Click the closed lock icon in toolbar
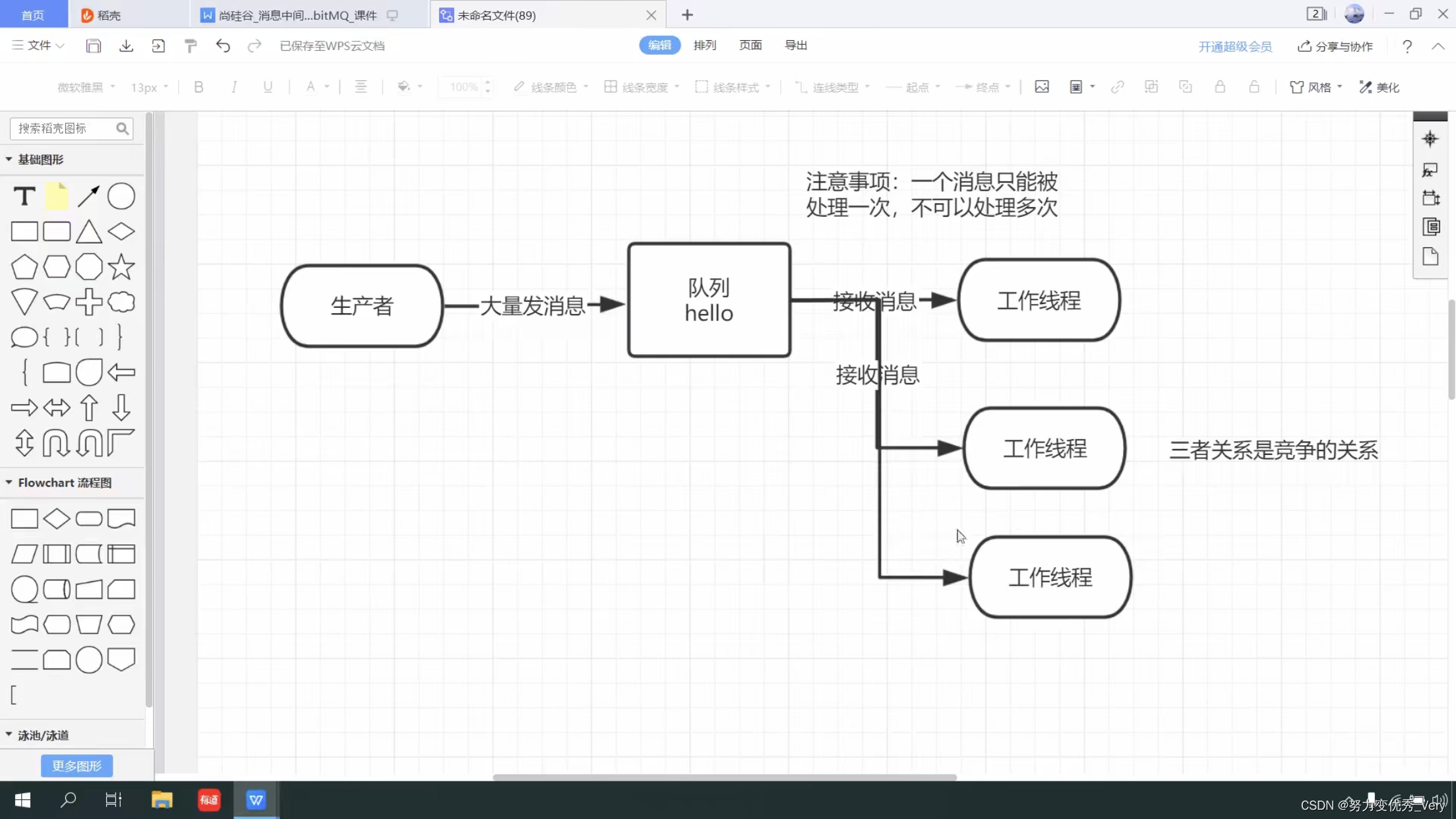This screenshot has height=819, width=1456. tap(1220, 87)
